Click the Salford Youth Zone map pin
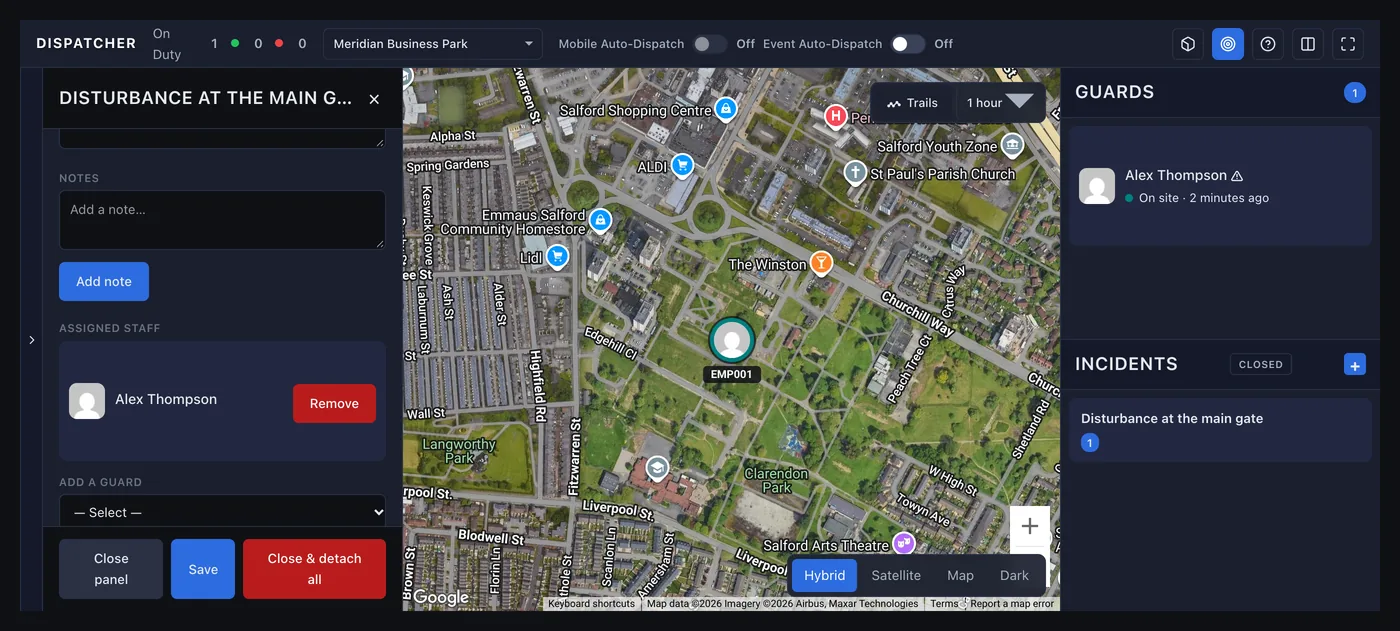1400x631 pixels. click(x=1012, y=145)
